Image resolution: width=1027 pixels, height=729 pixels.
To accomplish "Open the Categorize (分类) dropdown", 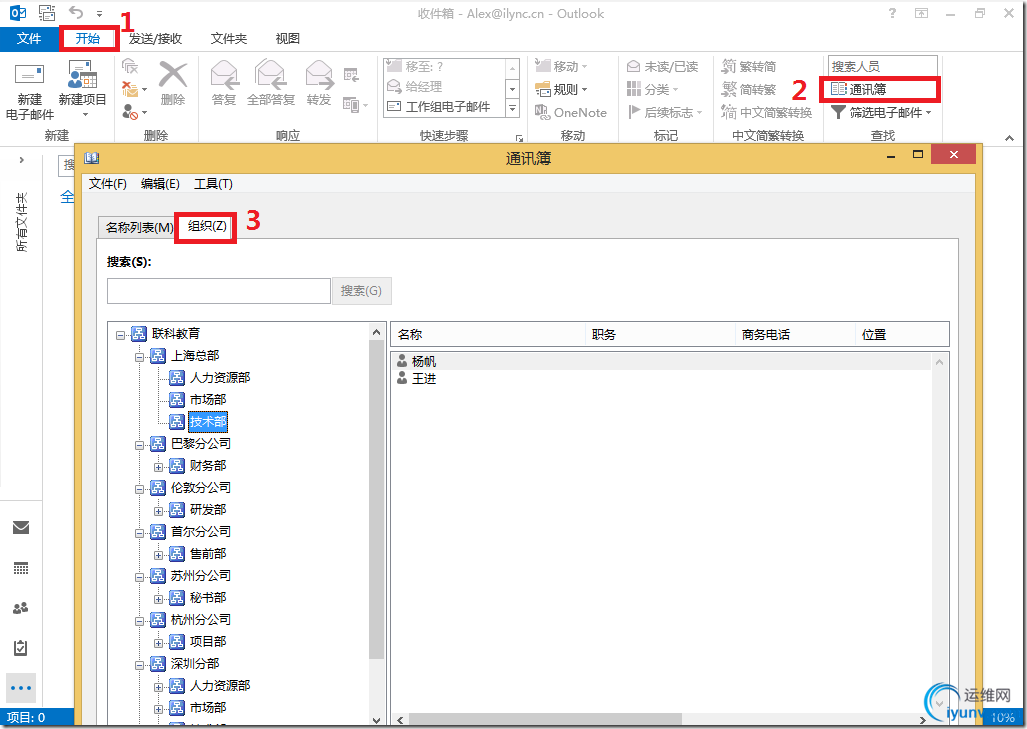I will coord(652,89).
